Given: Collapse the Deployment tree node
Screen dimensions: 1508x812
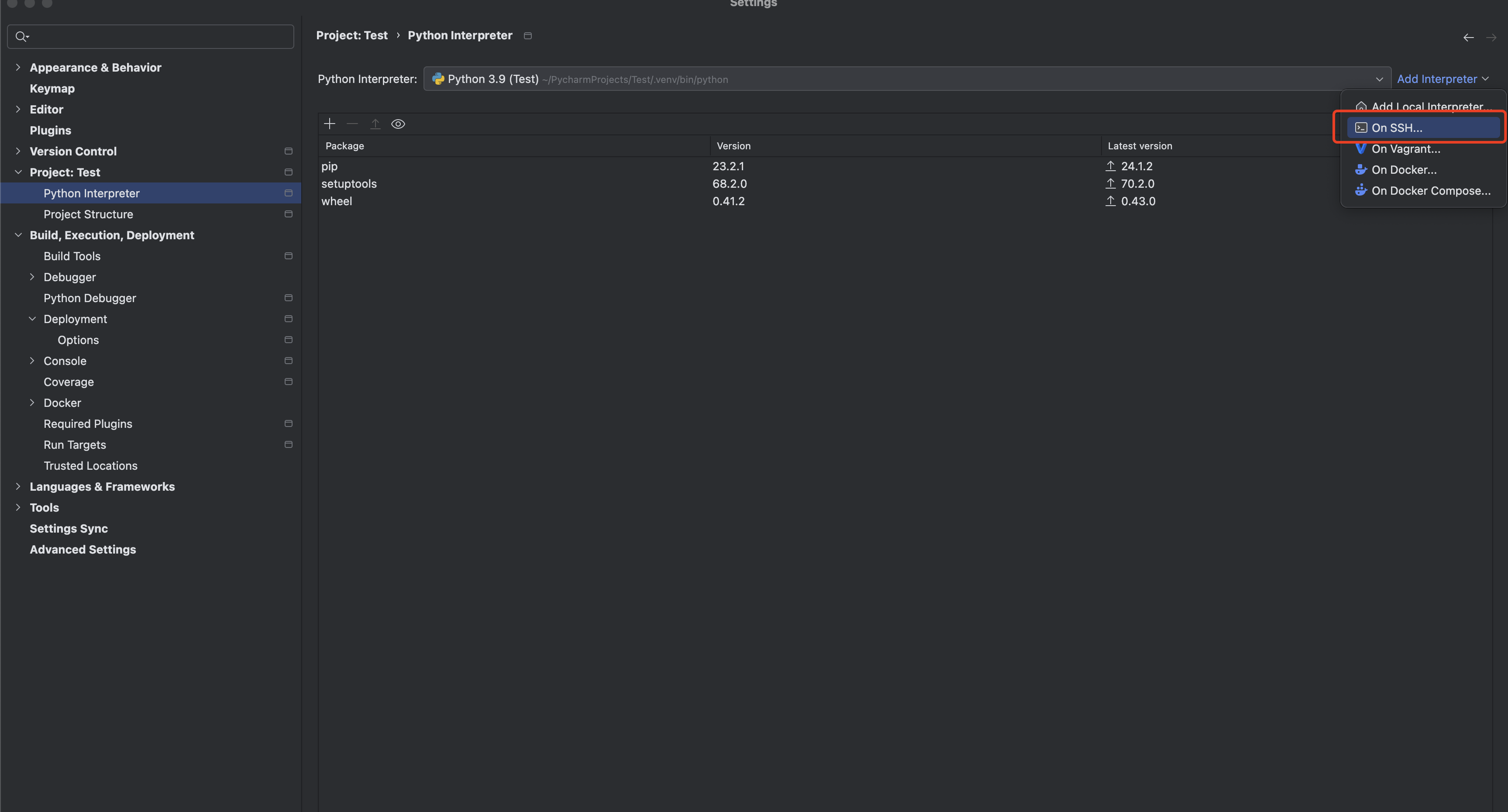Looking at the screenshot, I should [x=32, y=319].
